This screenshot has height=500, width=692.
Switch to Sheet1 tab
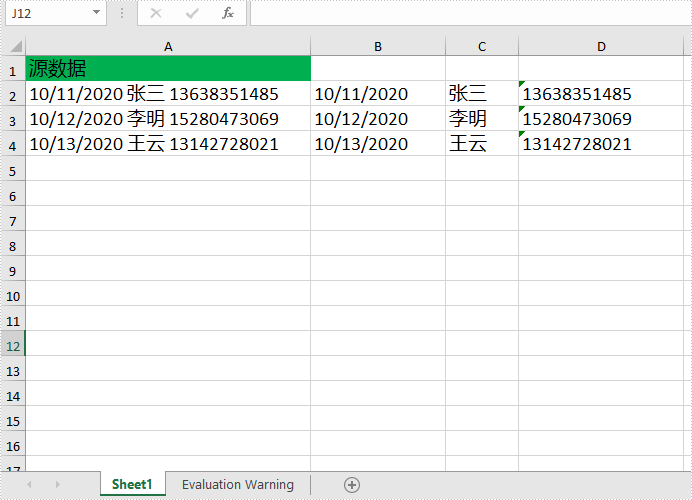[x=132, y=484]
